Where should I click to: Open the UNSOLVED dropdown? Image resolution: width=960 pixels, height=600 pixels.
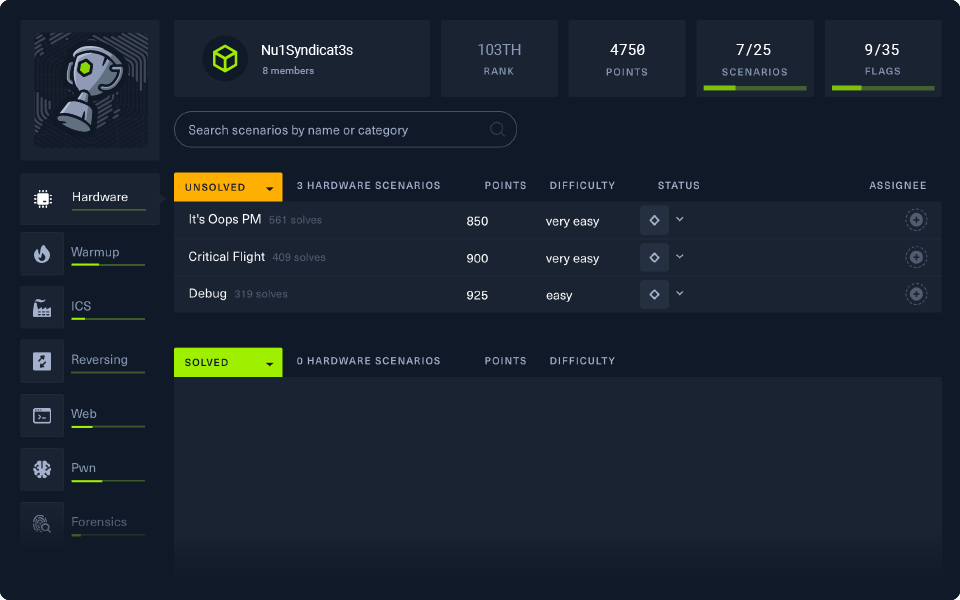(228, 187)
